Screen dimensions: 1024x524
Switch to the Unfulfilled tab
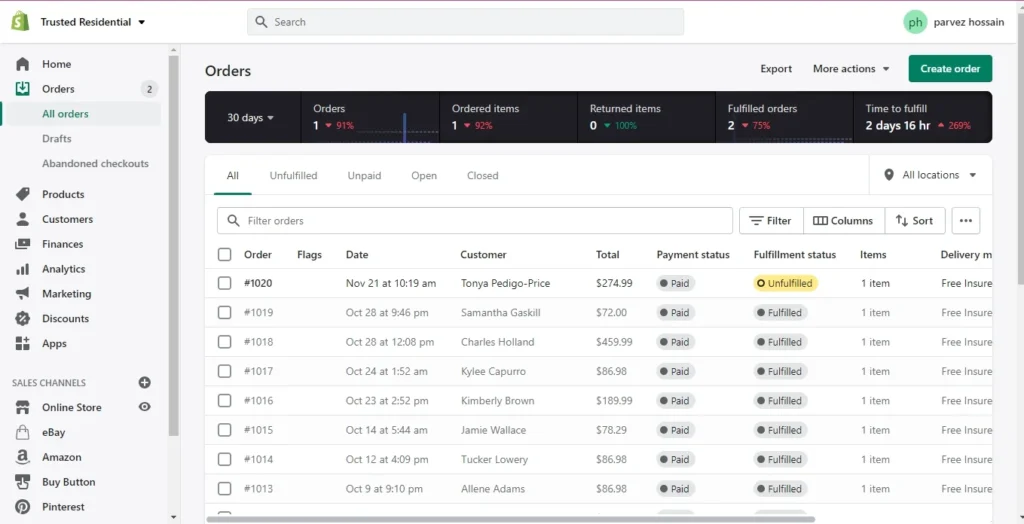[x=293, y=176]
